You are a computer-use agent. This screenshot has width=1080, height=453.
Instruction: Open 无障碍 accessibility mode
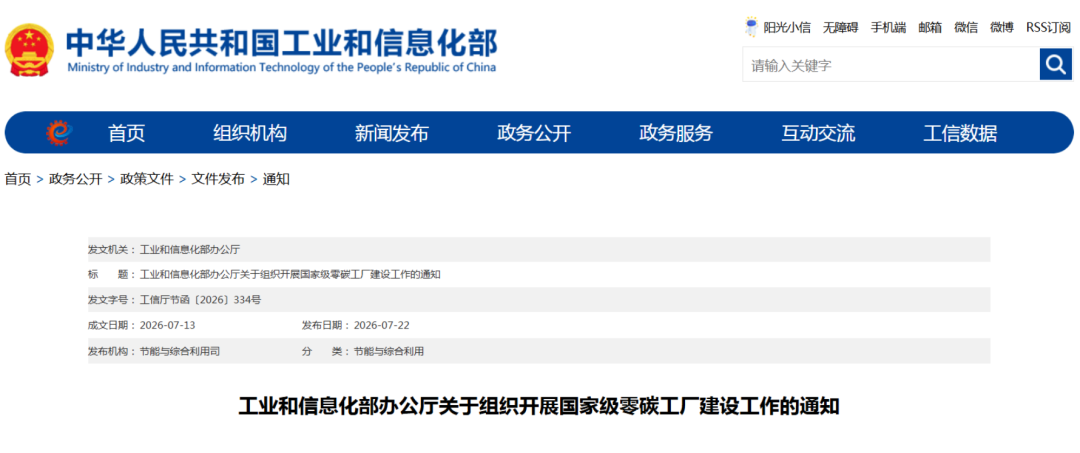pyautogui.click(x=840, y=28)
